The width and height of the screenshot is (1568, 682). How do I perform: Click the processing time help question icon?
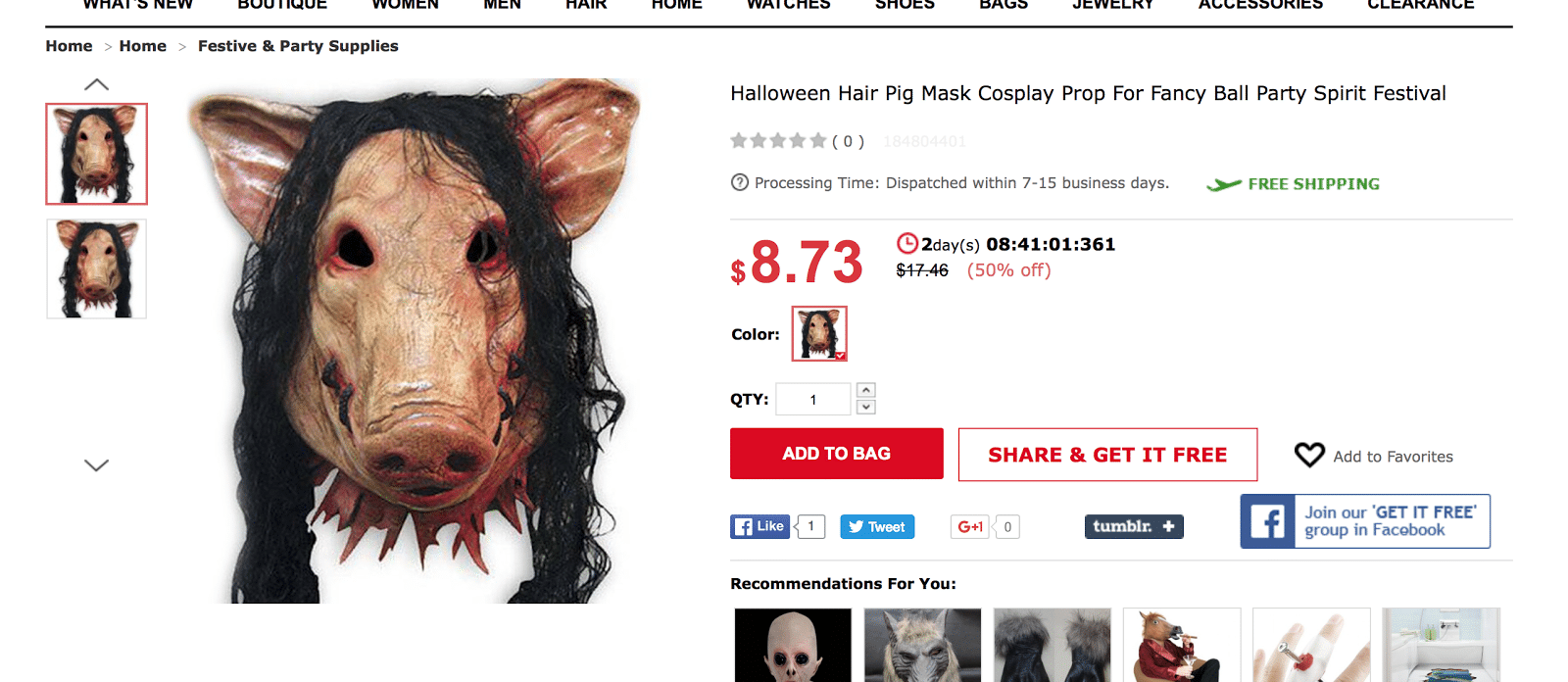(740, 182)
